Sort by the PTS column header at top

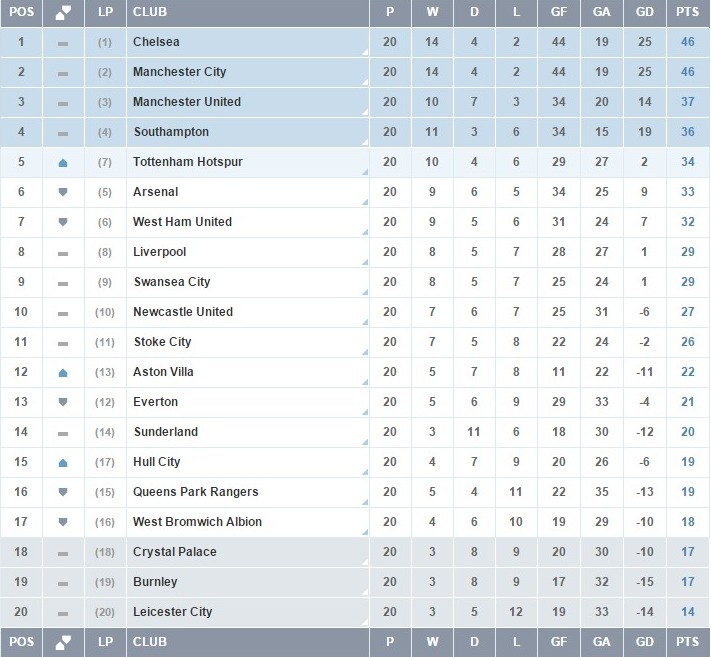pos(687,12)
